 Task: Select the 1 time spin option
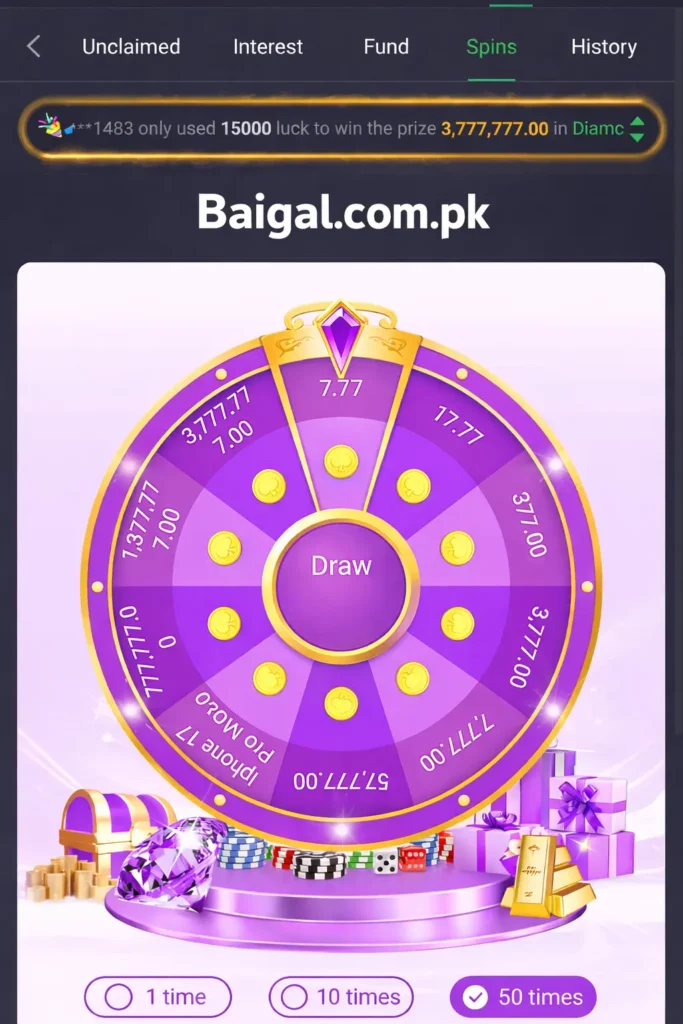pos(157,997)
